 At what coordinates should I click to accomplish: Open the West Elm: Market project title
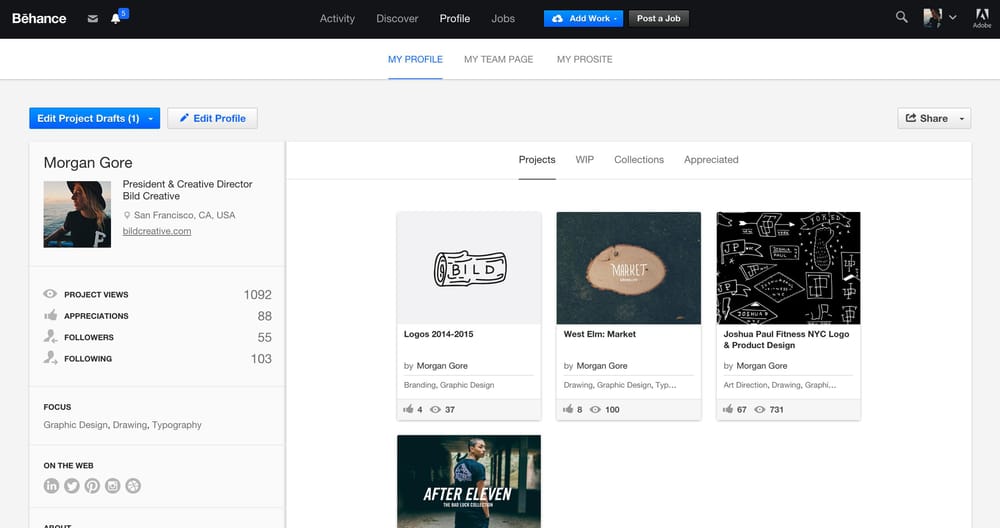click(x=599, y=334)
